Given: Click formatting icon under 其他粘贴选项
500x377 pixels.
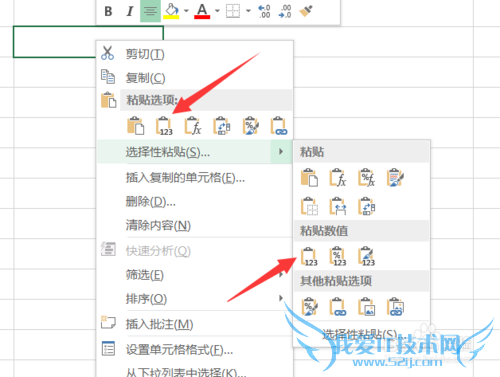Looking at the screenshot, I should click(309, 307).
